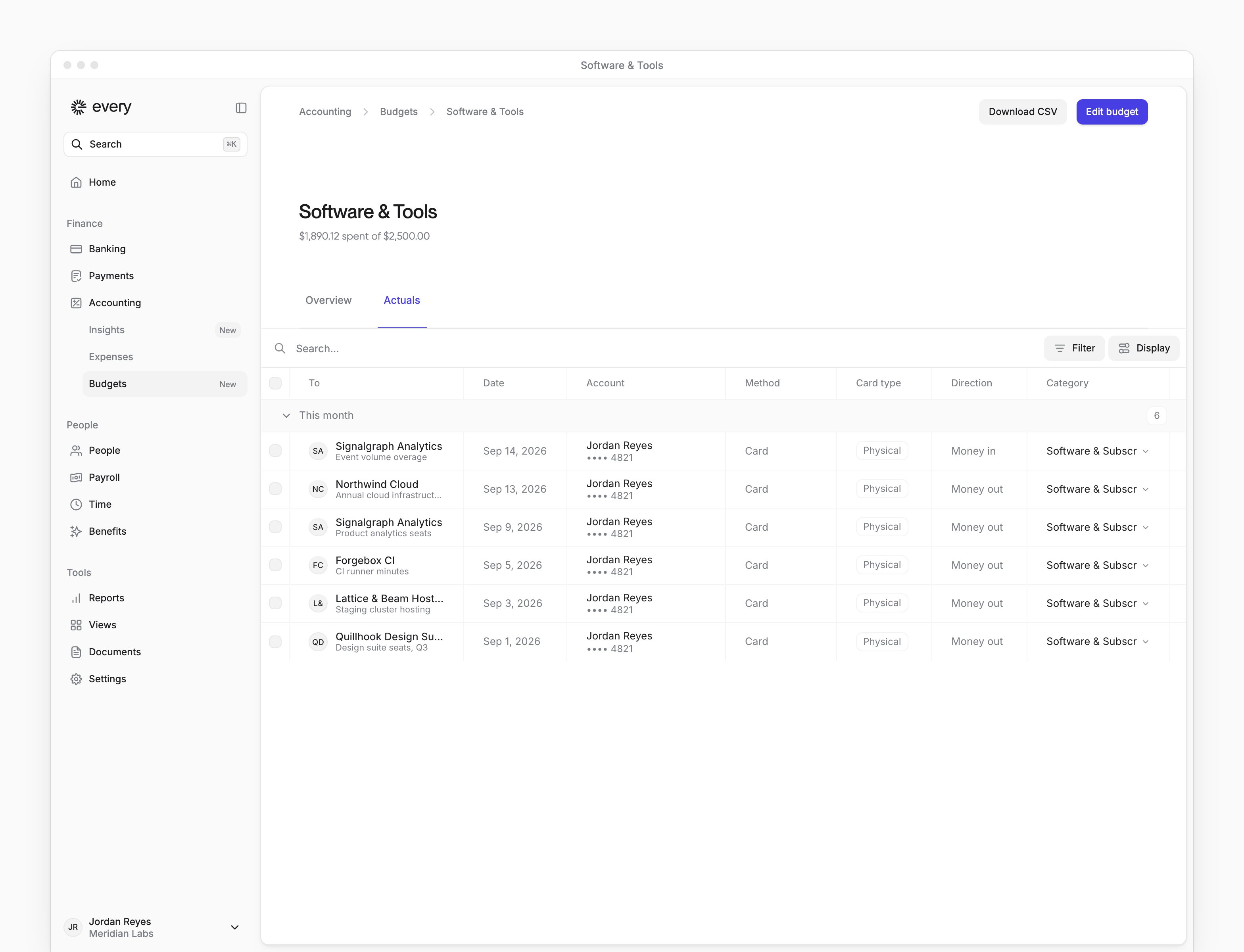Screen dimensions: 1244x952
Task: Click the Accounting icon in sidebar
Action: 76,303
